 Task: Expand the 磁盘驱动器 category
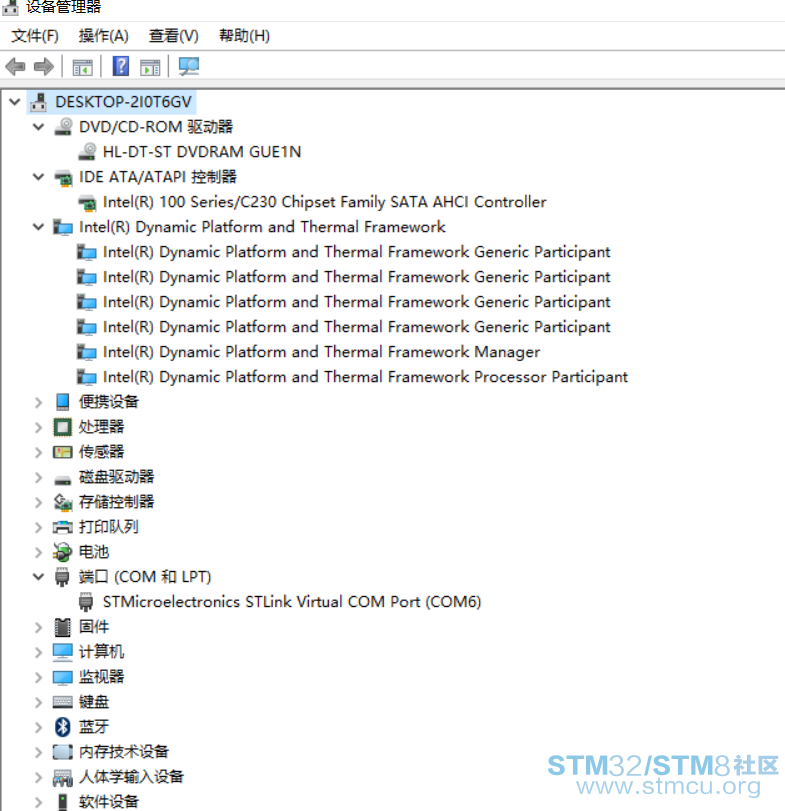(38, 477)
